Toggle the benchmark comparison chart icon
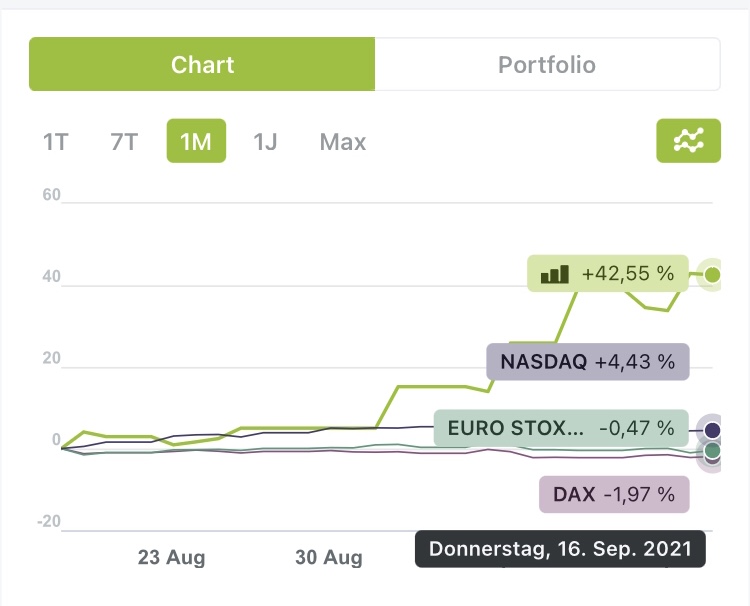 click(688, 141)
